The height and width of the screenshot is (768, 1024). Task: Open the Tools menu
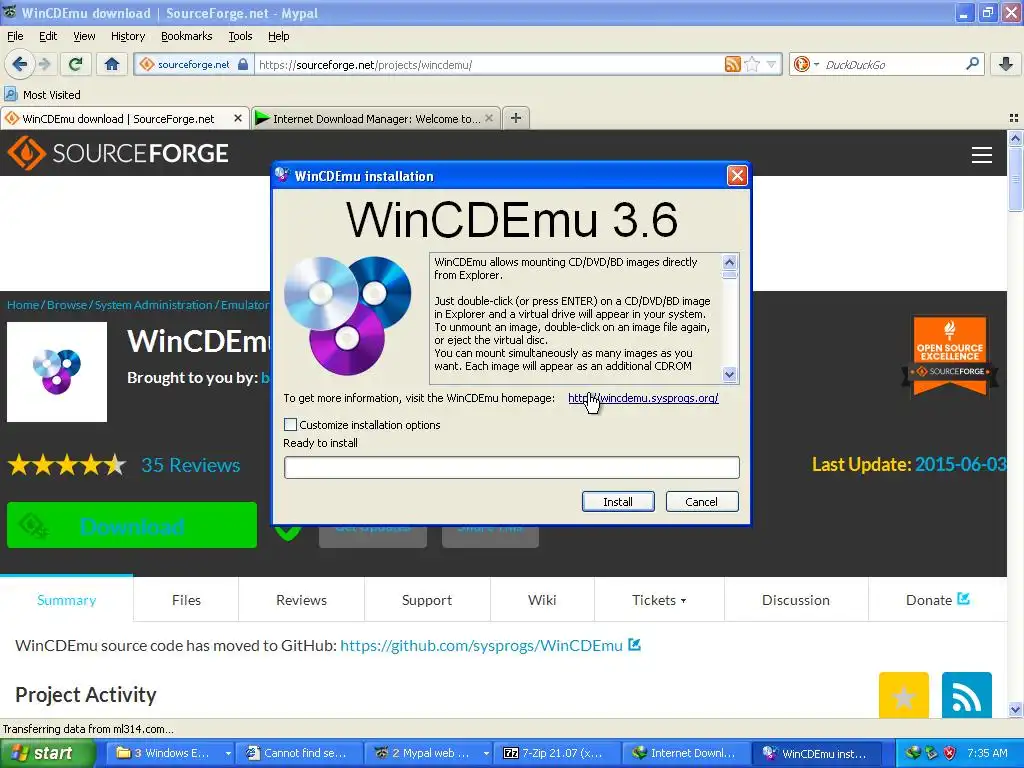pos(240,36)
